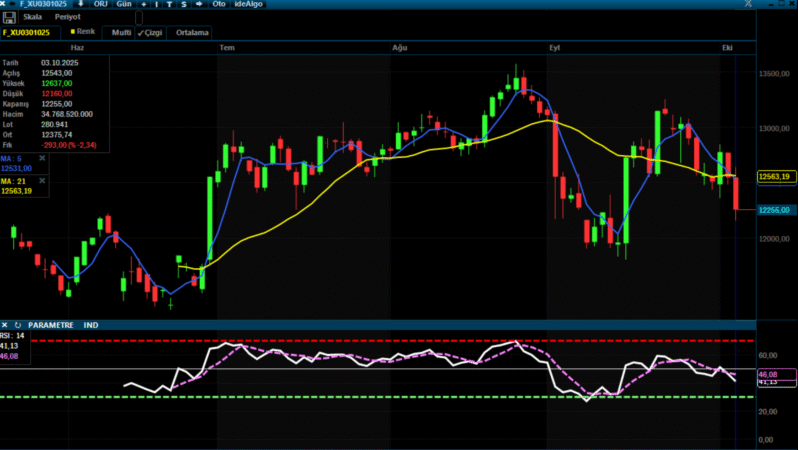This screenshot has width=798, height=450.
Task: Close the RSI indicator panel with X
Action: pyautogui.click(x=6, y=325)
